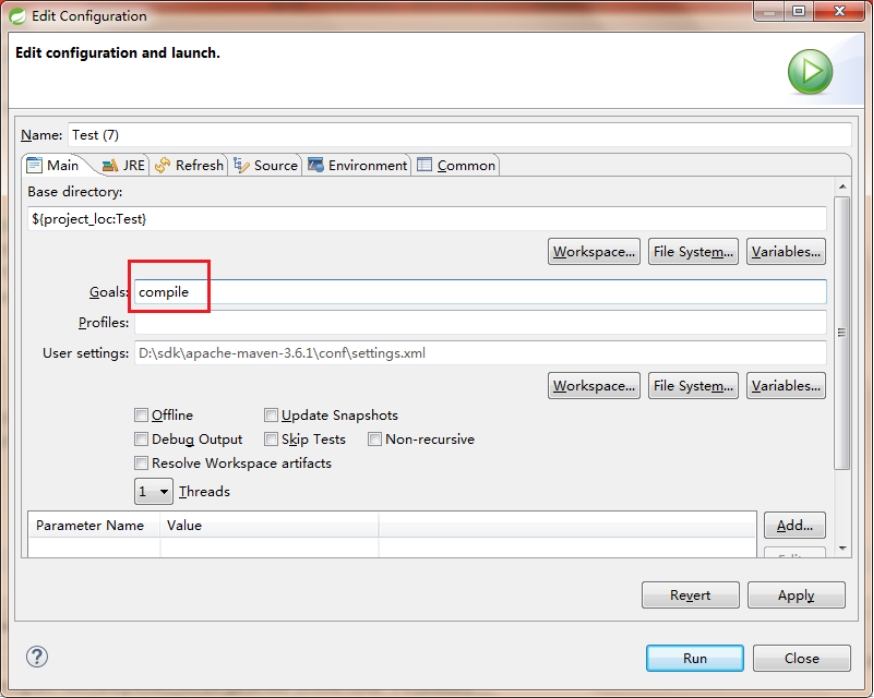Click the Apply button
Viewport: 874px width, 698px height.
click(x=796, y=595)
